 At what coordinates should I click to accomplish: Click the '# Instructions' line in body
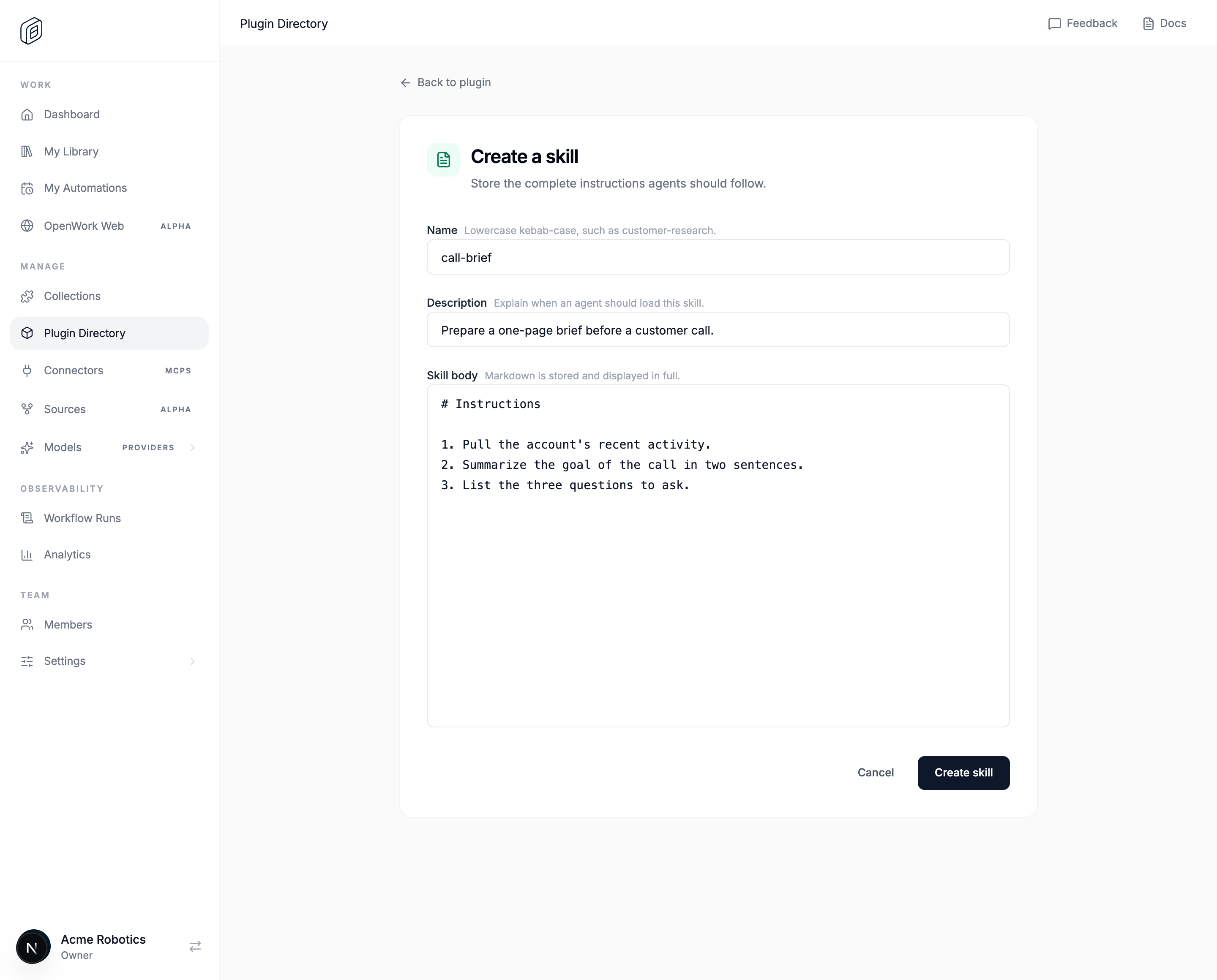click(x=490, y=404)
